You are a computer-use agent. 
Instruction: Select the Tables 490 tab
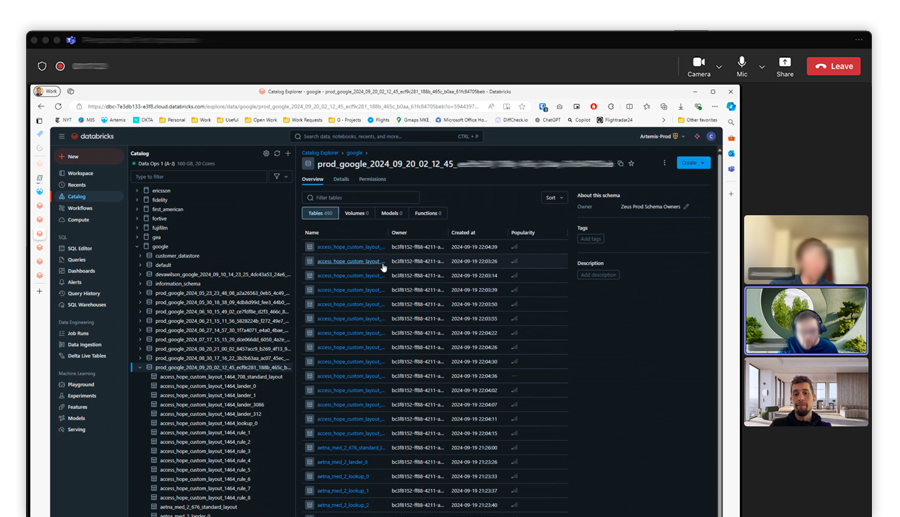pyautogui.click(x=320, y=213)
